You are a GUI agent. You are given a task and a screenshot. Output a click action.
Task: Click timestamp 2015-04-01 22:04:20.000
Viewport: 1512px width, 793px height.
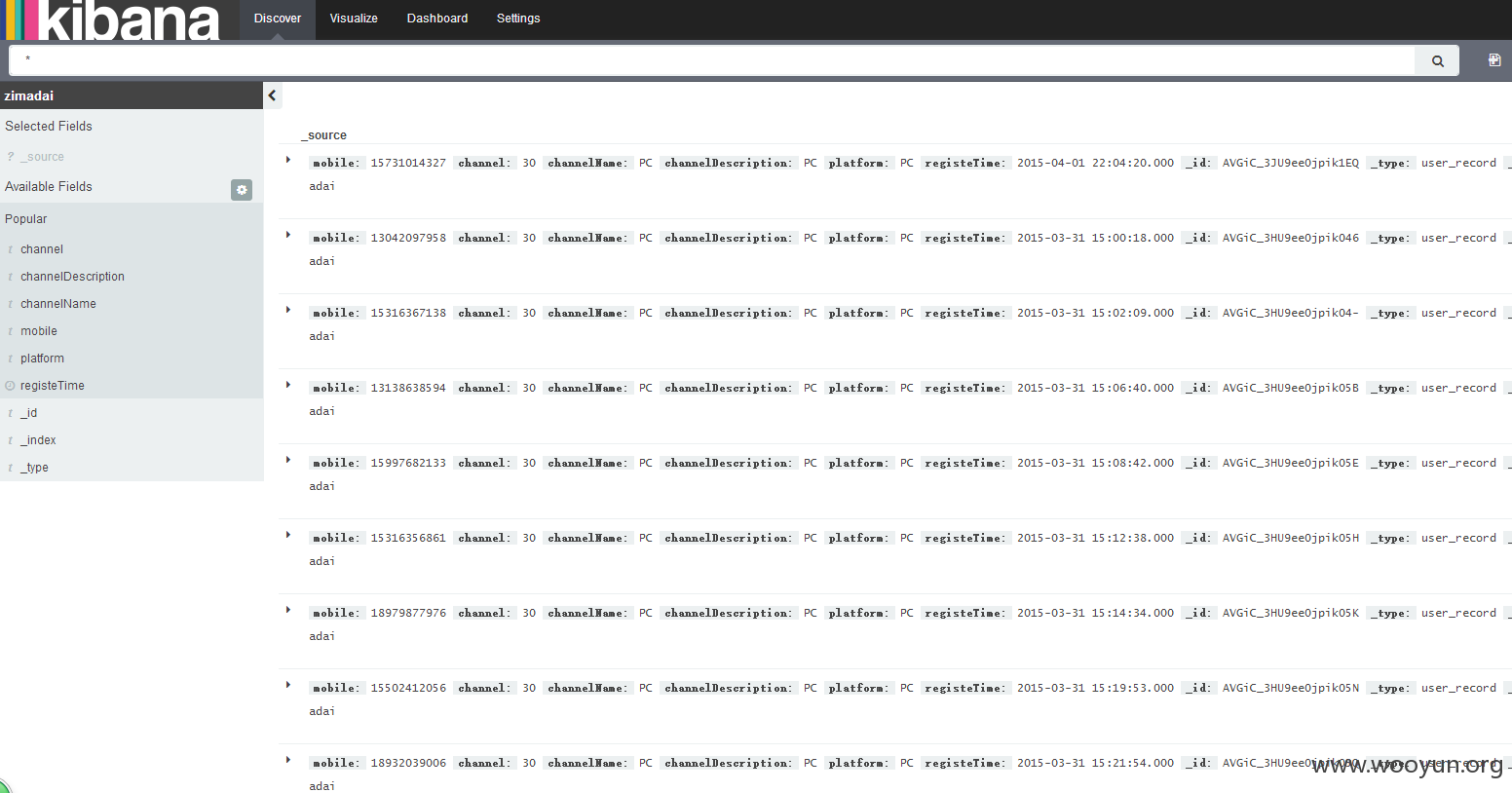(1095, 163)
